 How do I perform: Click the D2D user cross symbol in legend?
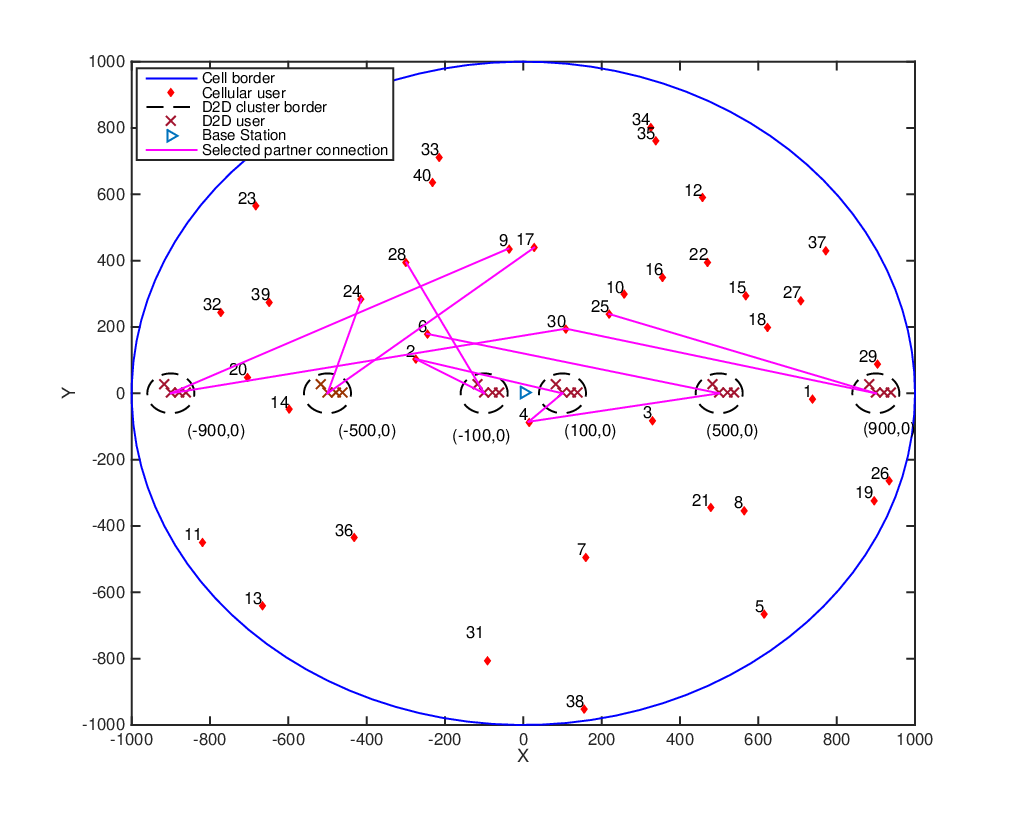170,121
